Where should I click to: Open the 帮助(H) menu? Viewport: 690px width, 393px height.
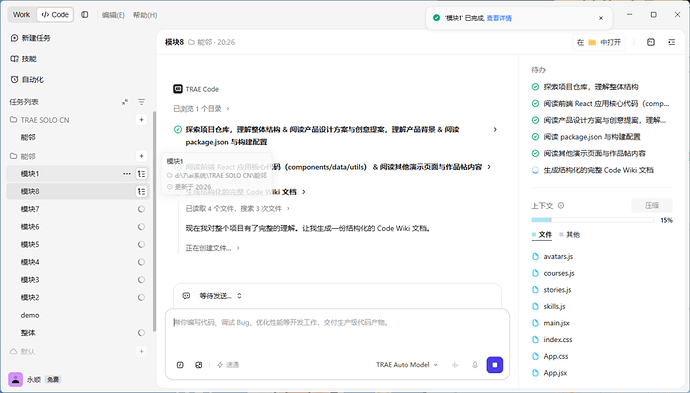(x=145, y=15)
